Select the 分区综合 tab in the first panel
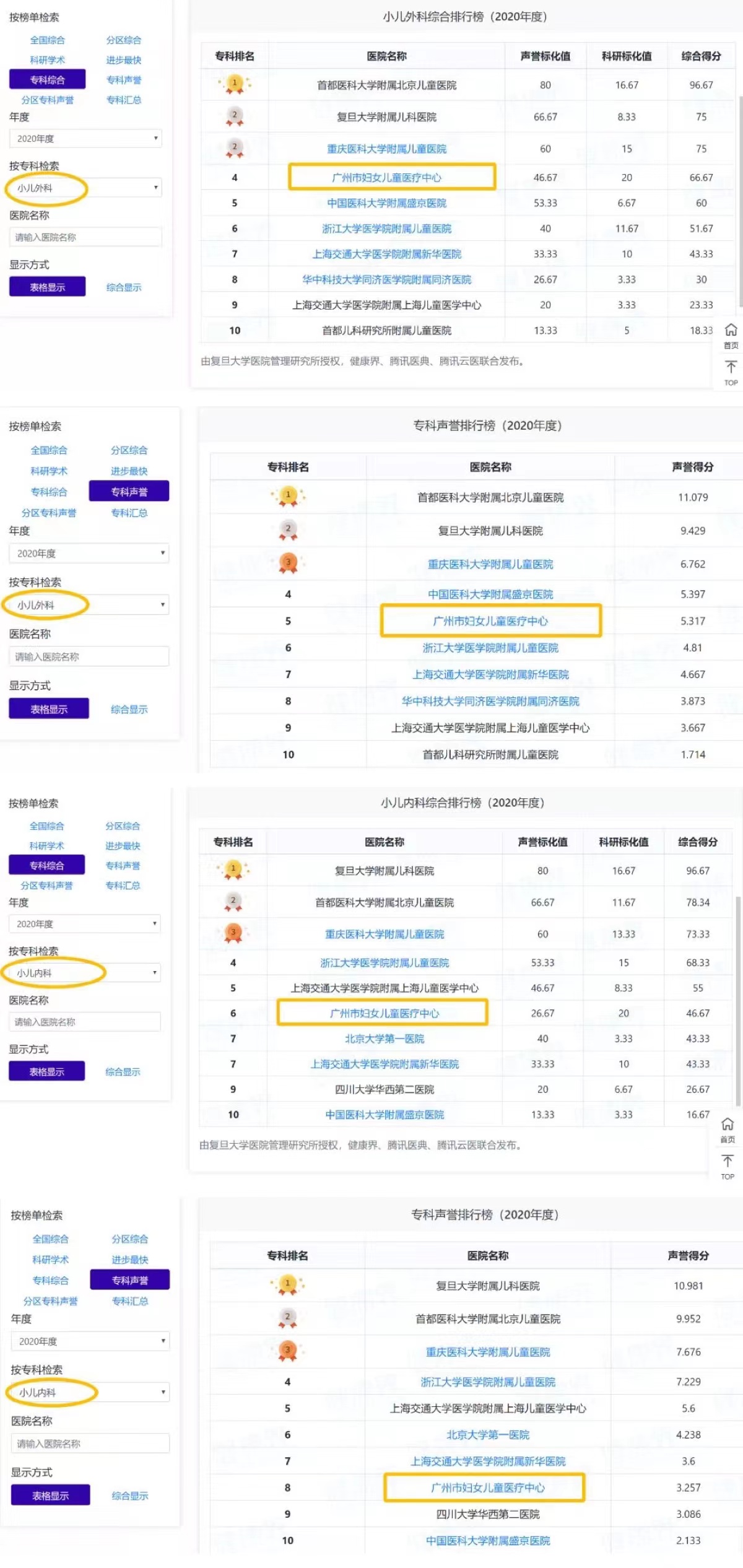The image size is (743, 1568). (x=124, y=40)
